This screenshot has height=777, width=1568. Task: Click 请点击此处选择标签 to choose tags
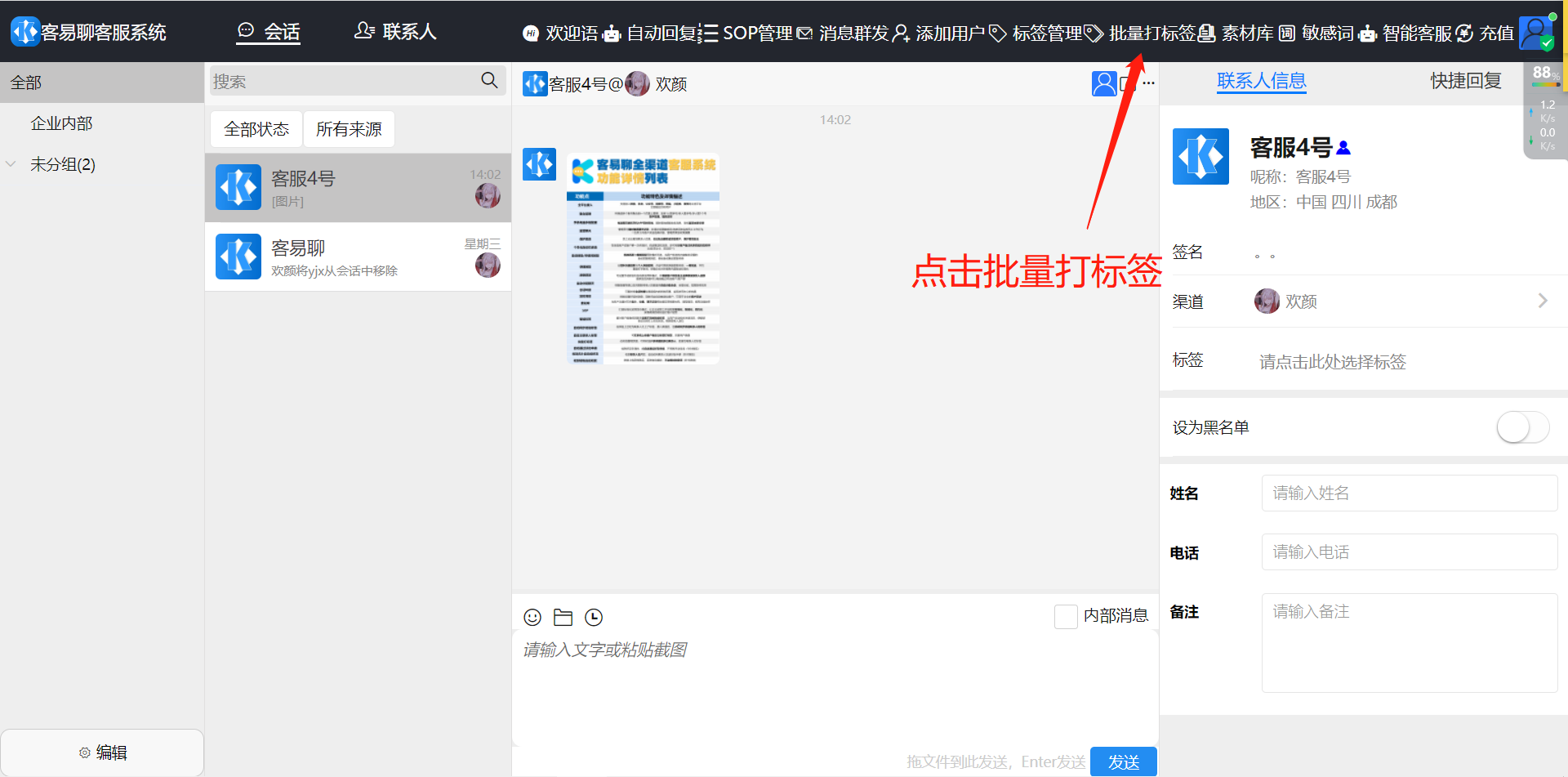click(1332, 362)
